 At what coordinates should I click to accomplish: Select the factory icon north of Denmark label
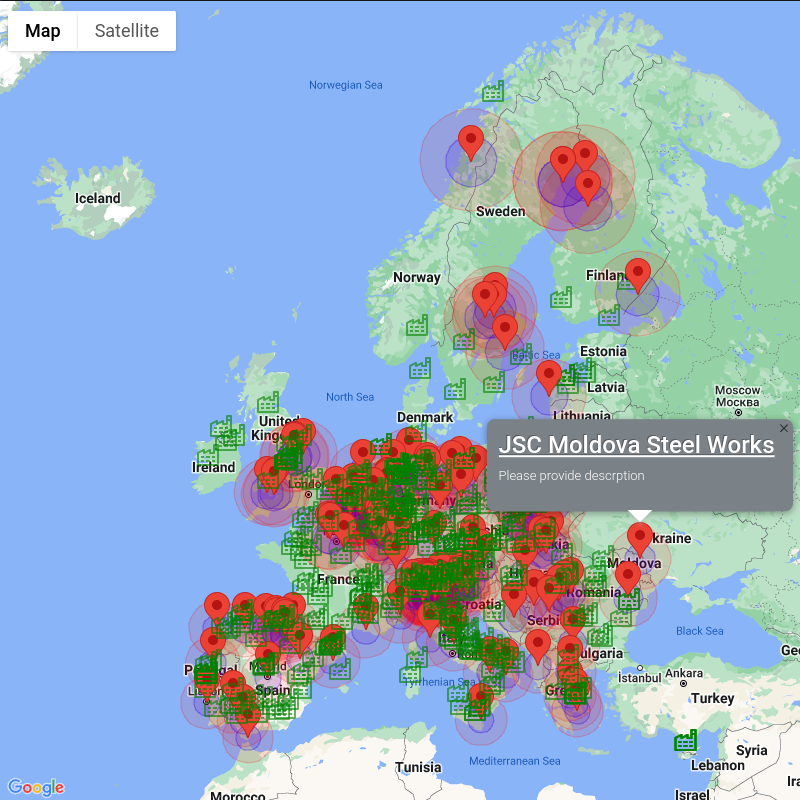[x=420, y=368]
